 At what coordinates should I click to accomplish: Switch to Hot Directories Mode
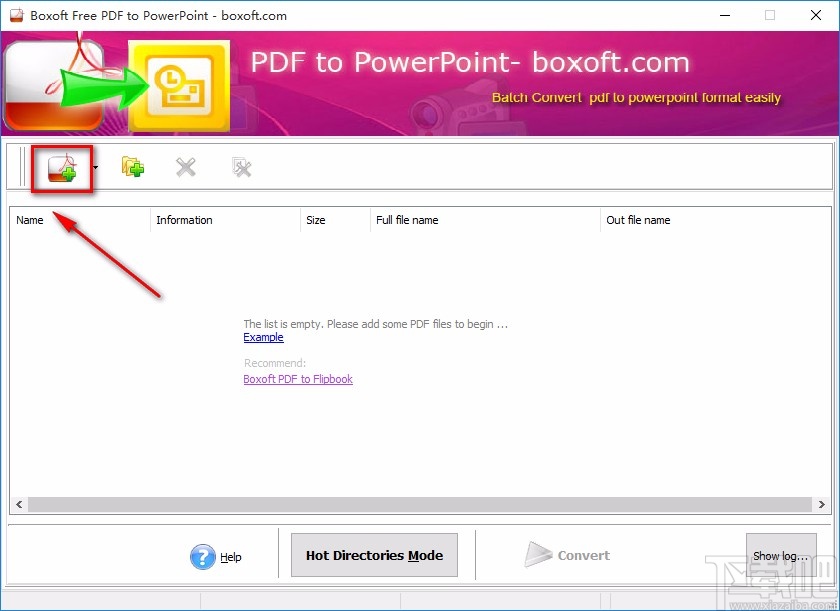[374, 555]
